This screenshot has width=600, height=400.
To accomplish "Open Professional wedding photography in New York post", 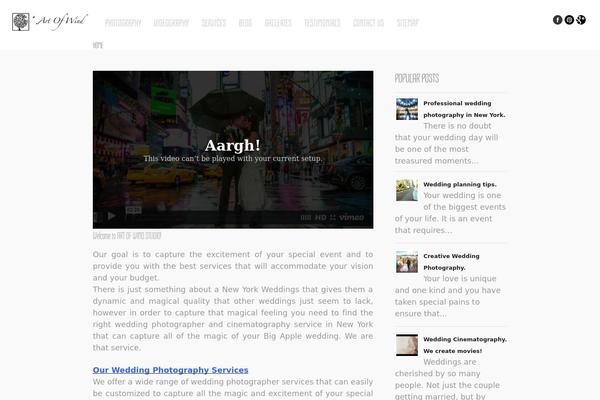I will [464, 109].
